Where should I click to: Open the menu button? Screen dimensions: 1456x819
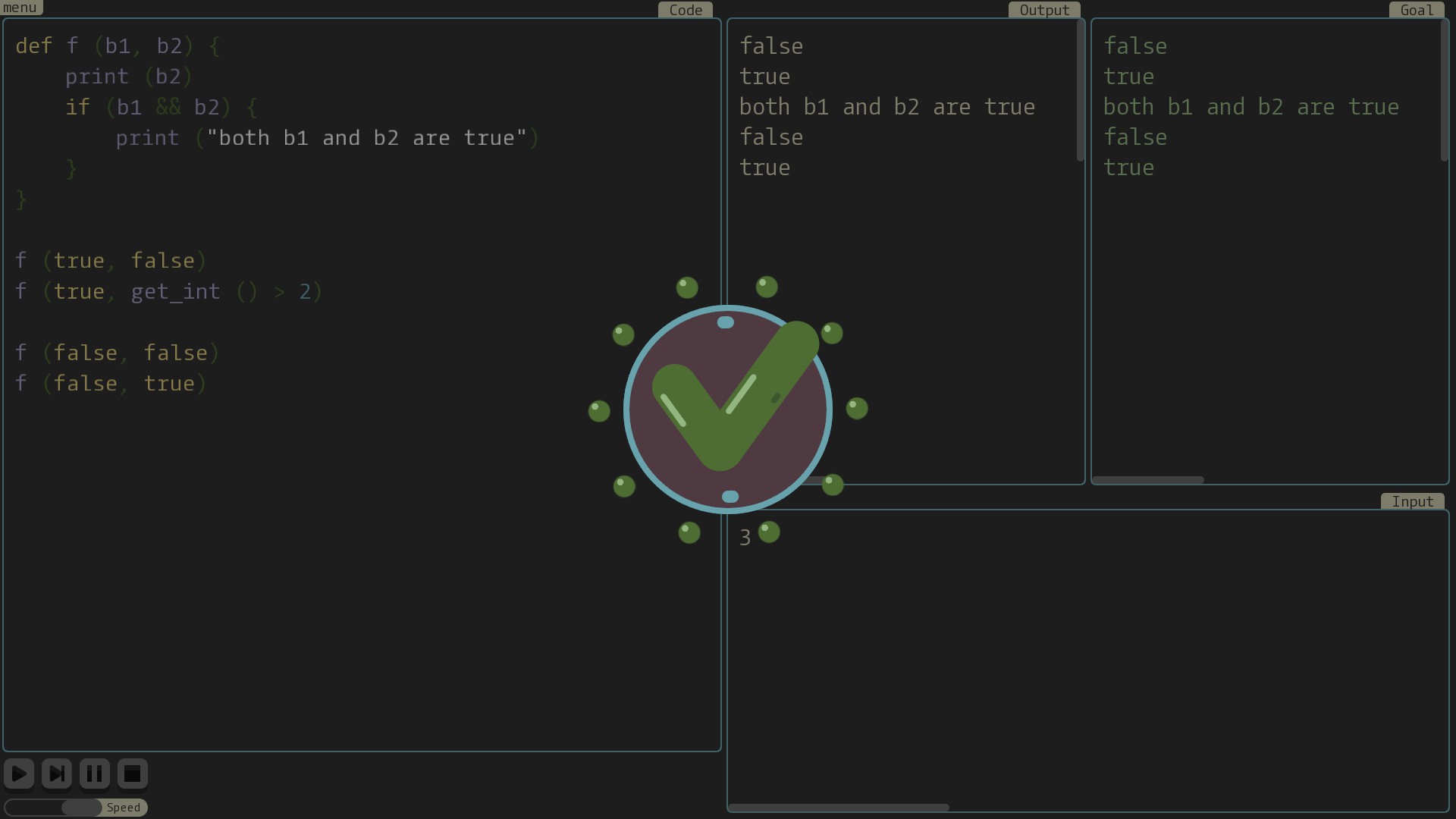coord(20,8)
